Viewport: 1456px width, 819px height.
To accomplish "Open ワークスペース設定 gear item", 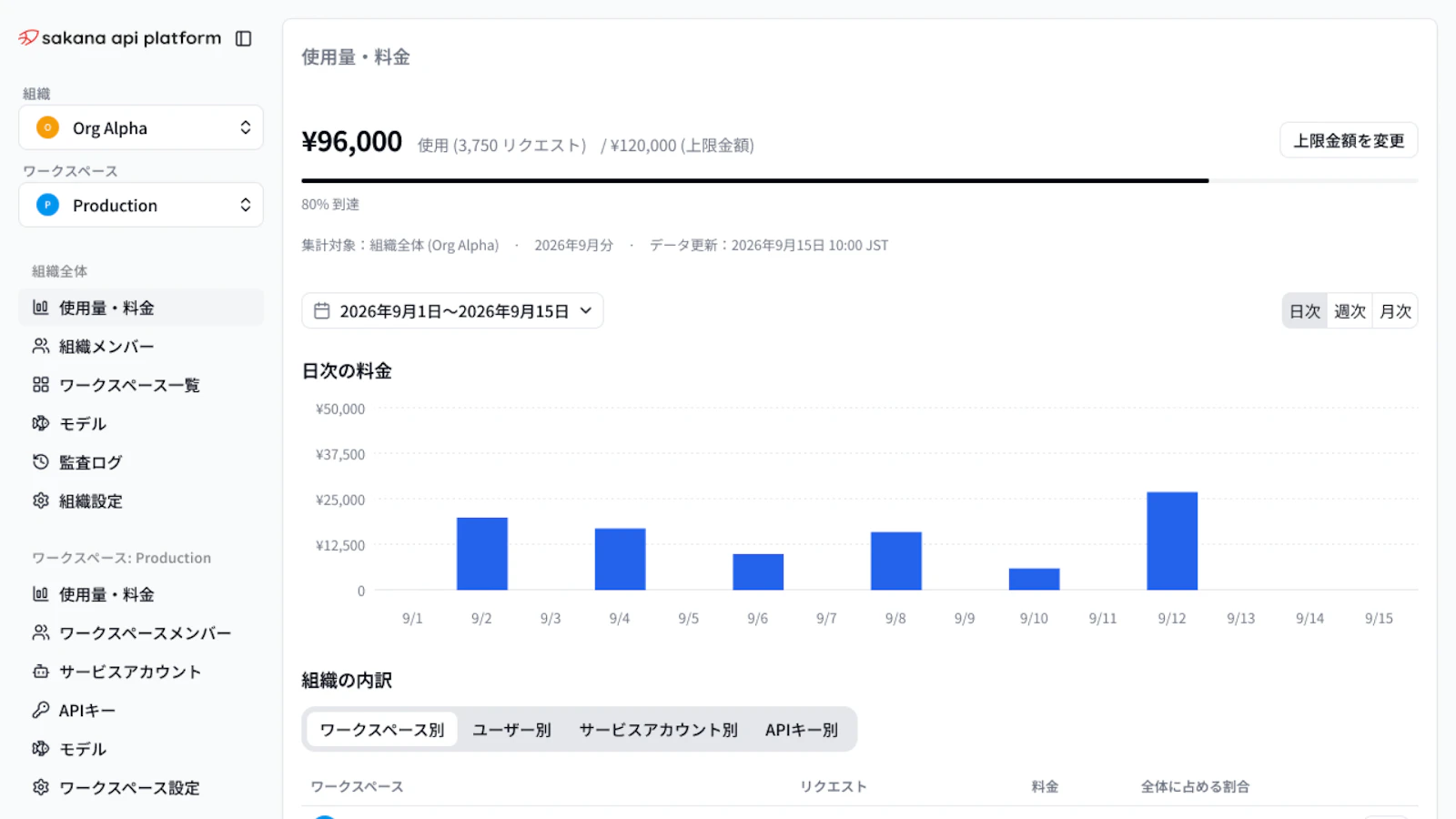I will (x=141, y=788).
